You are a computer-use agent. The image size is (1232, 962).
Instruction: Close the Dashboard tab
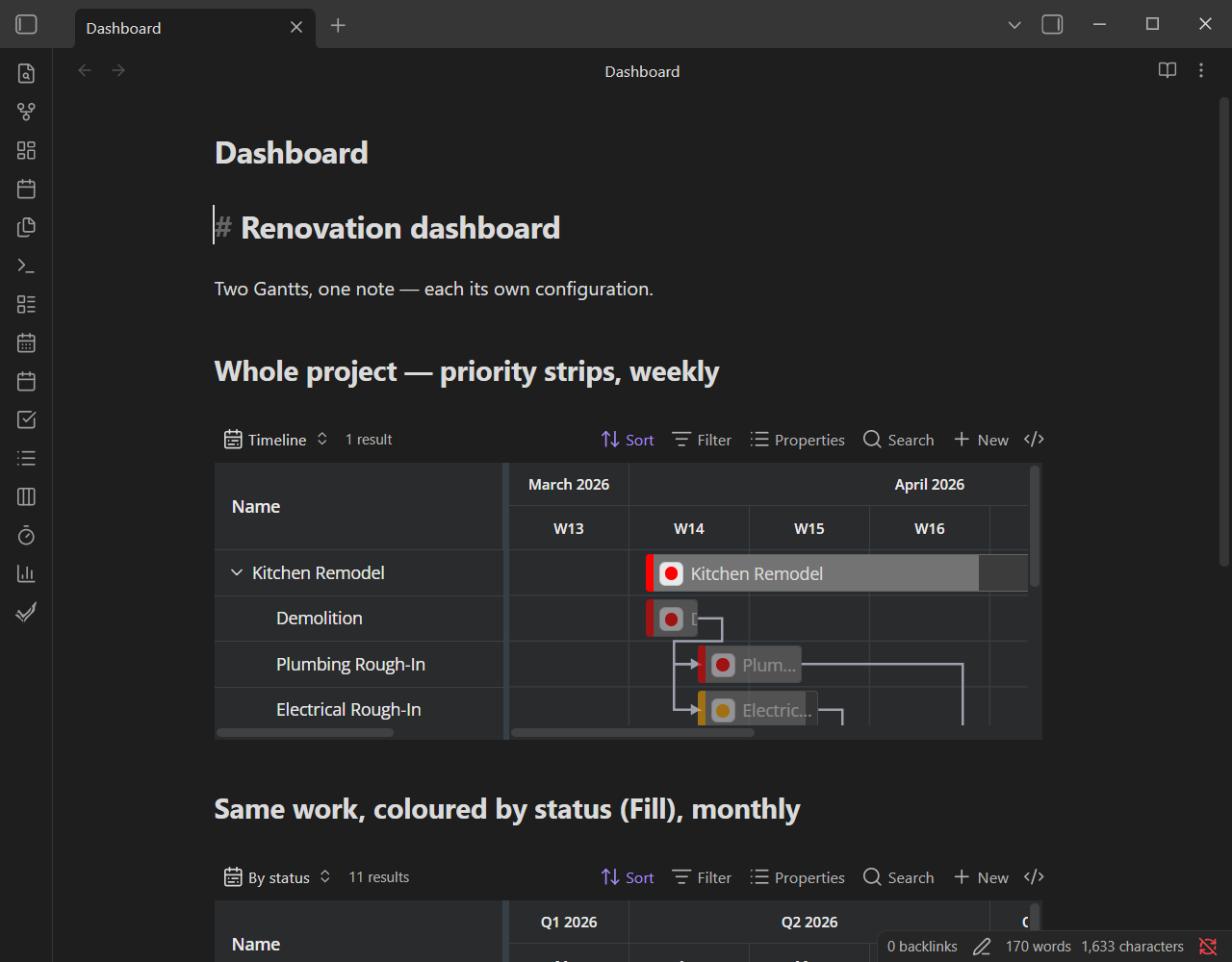(x=296, y=28)
